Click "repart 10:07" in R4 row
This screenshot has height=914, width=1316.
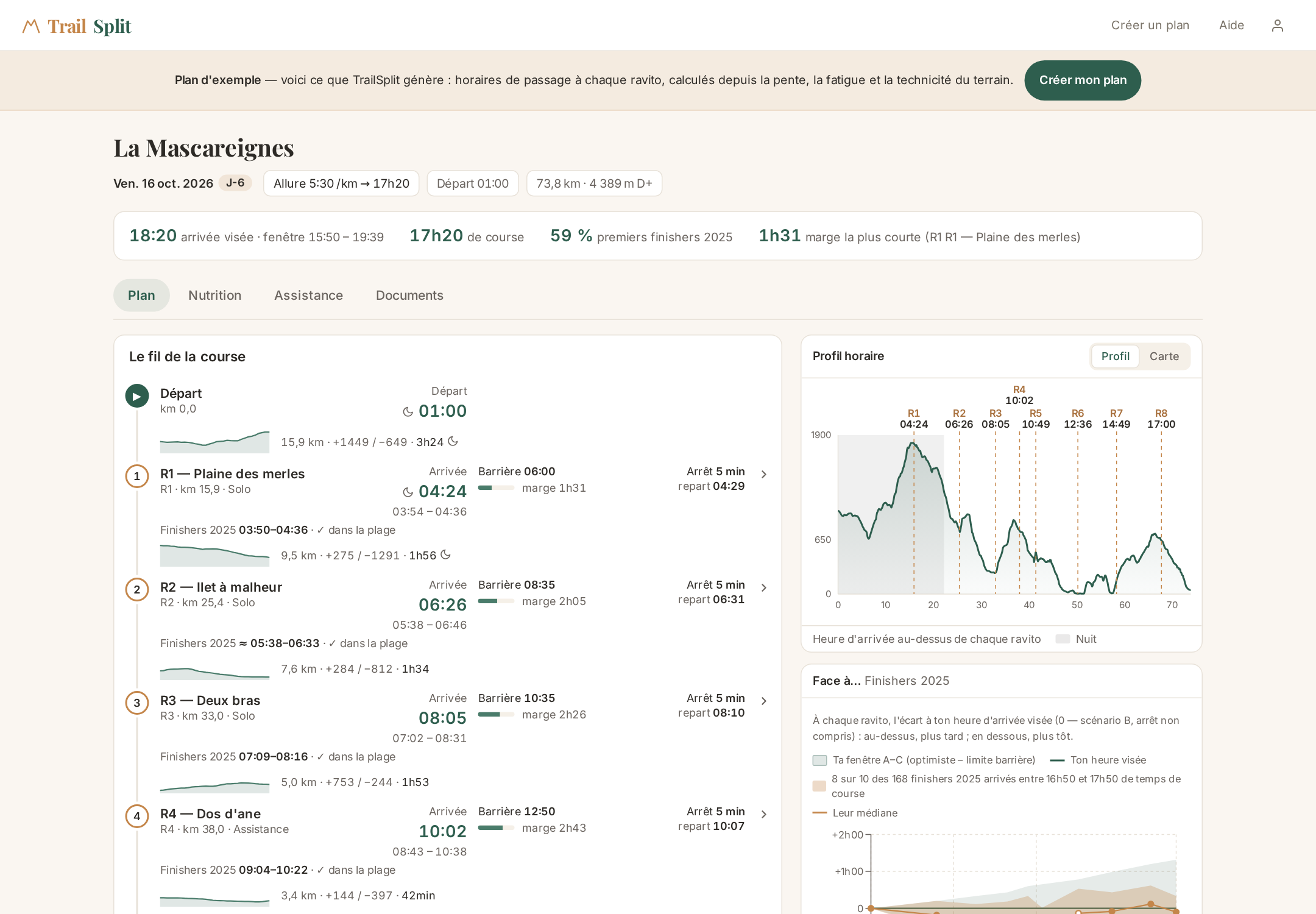711,826
